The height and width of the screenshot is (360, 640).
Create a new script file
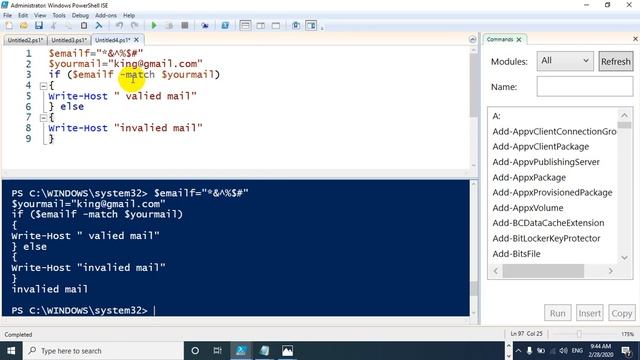(9, 25)
